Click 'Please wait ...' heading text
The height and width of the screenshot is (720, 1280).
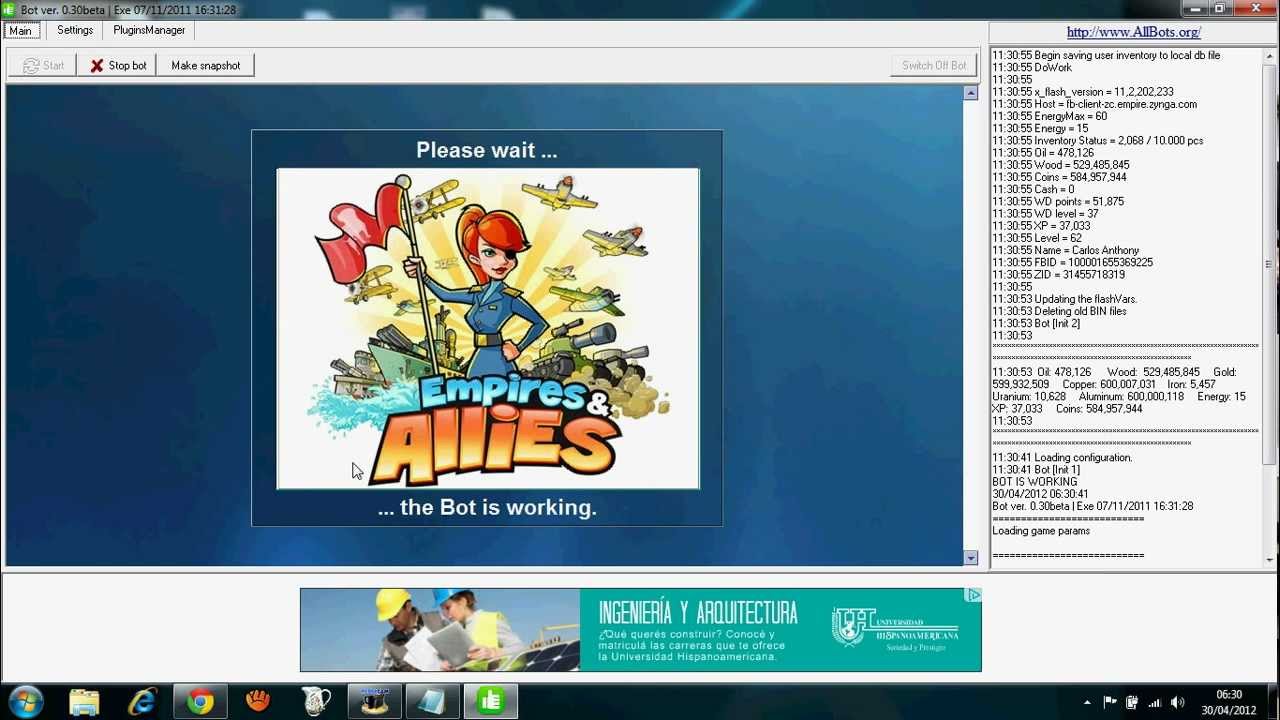(x=487, y=150)
